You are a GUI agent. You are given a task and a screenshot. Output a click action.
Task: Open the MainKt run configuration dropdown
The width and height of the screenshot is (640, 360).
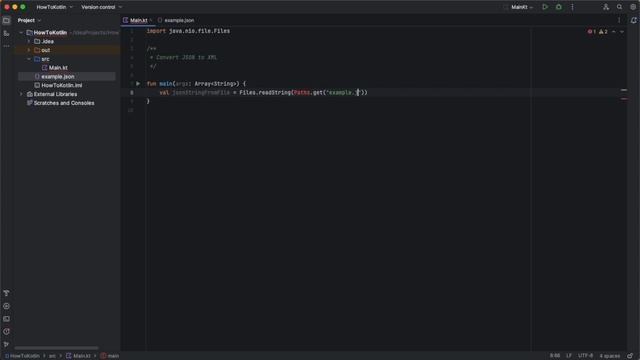522,7
